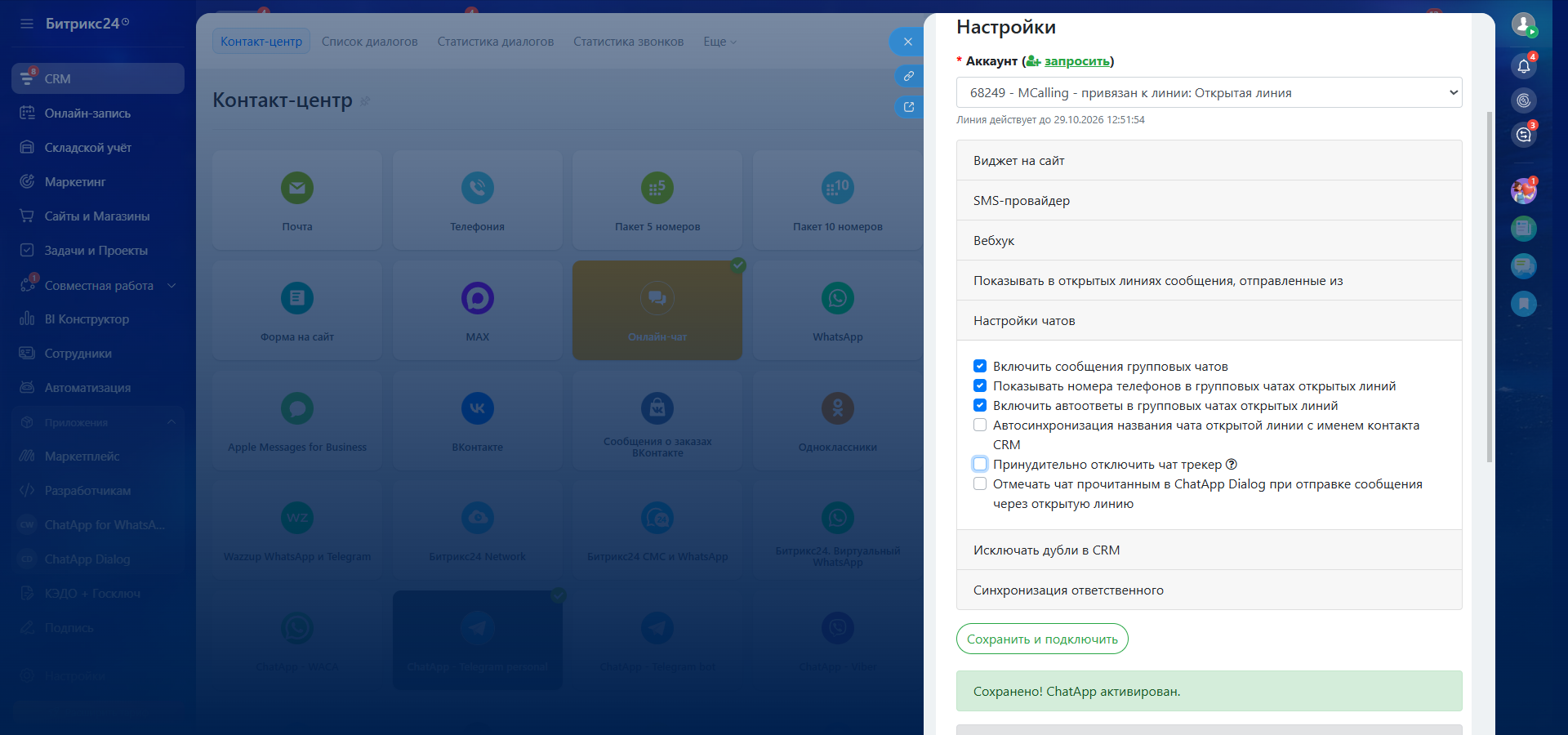Image resolution: width=1568 pixels, height=735 pixels.
Task: Click the chat tracker help question icon
Action: (1232, 464)
